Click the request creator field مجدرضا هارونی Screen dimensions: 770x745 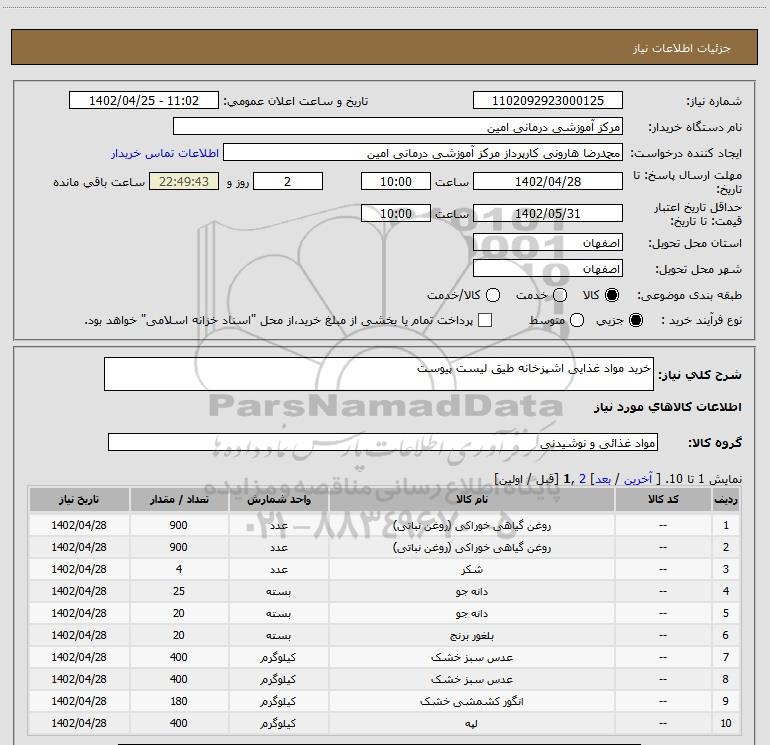423,153
